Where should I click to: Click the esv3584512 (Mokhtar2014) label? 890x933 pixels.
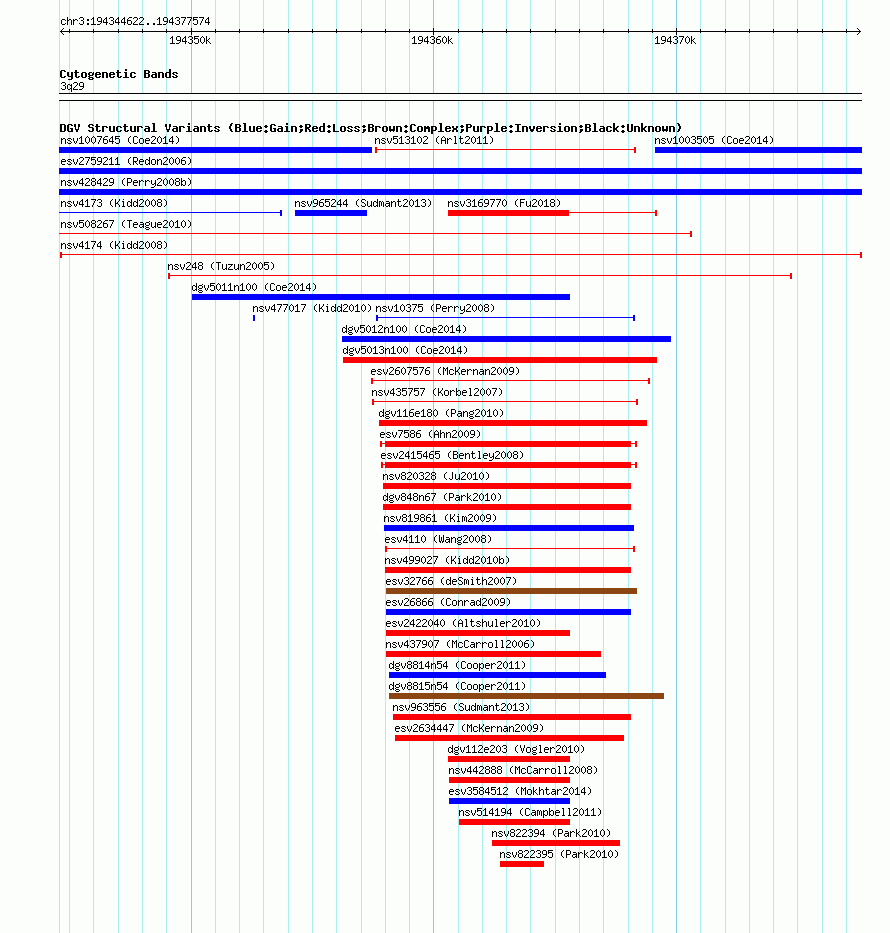coord(520,792)
